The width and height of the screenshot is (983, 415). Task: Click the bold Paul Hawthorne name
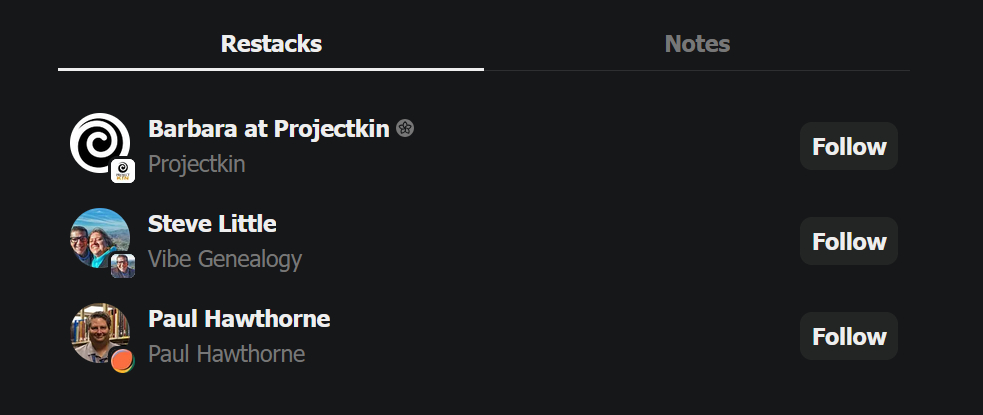click(239, 319)
